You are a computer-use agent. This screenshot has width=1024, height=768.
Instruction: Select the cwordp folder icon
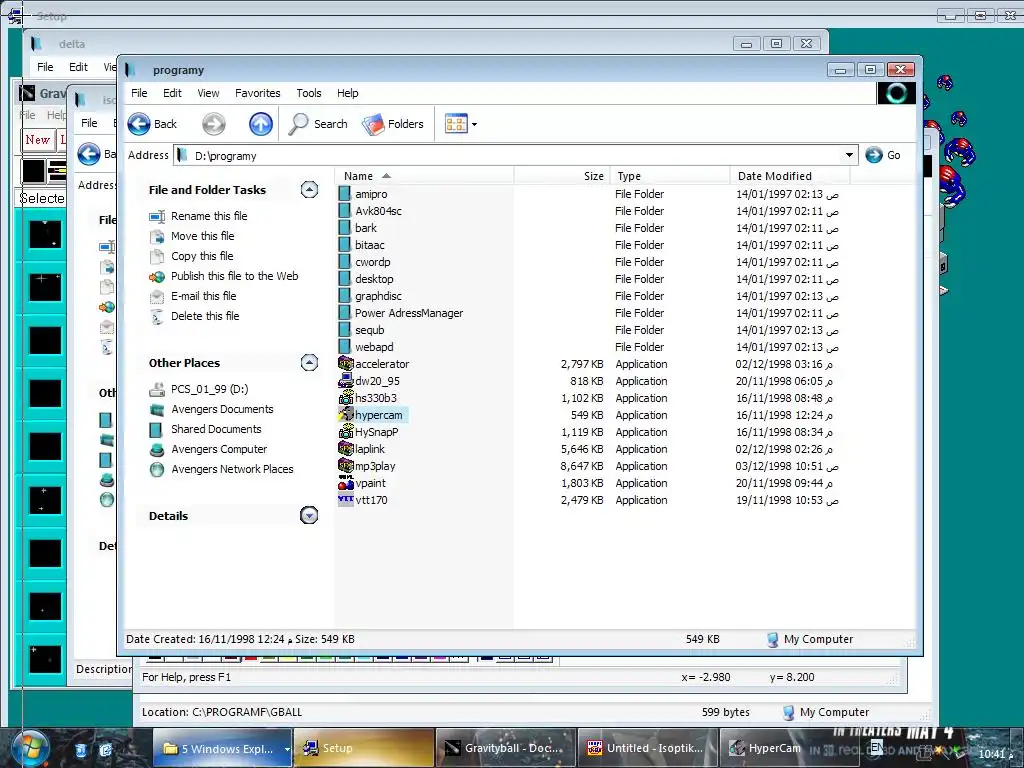[345, 262]
